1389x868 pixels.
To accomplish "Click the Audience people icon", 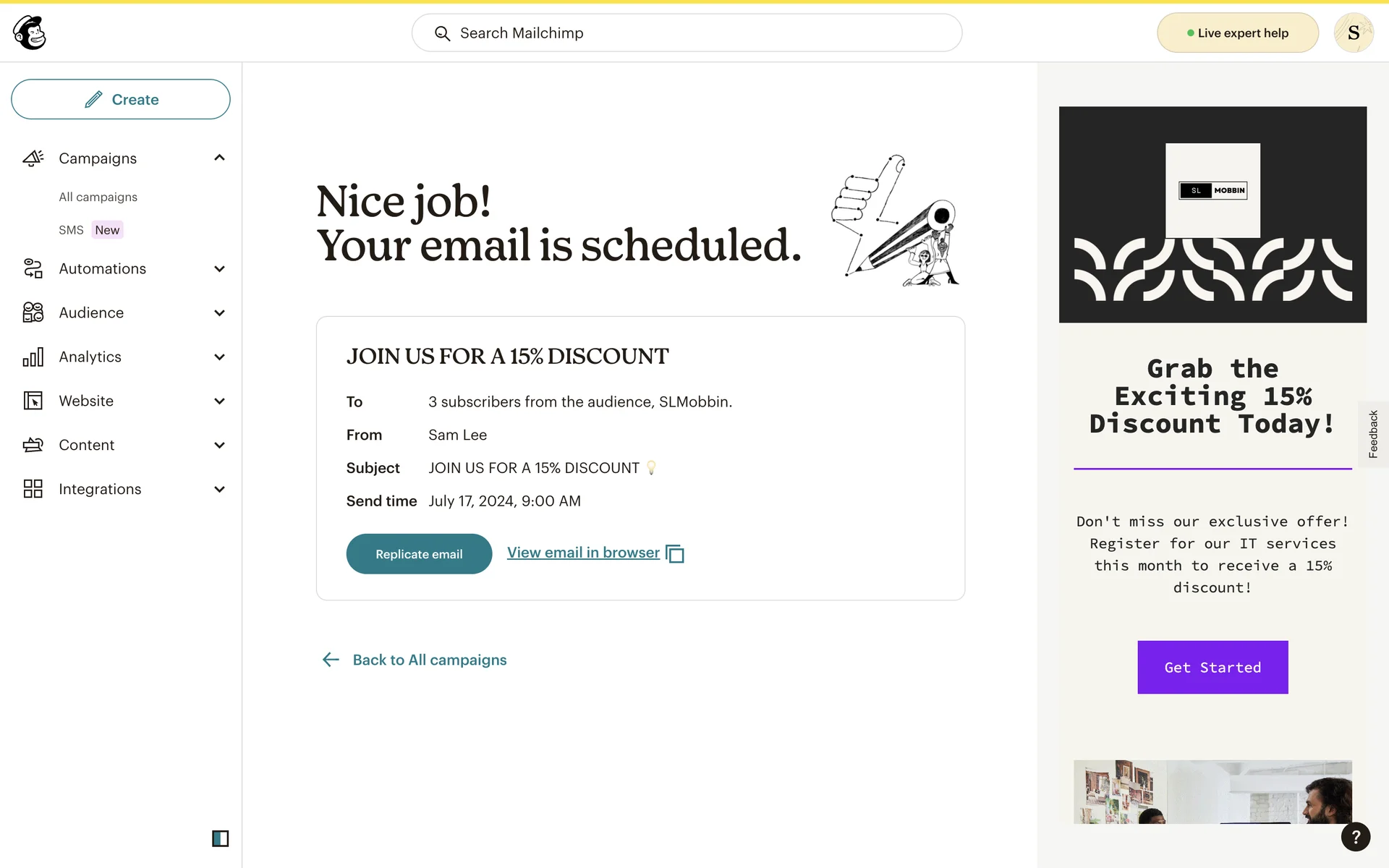I will (33, 312).
